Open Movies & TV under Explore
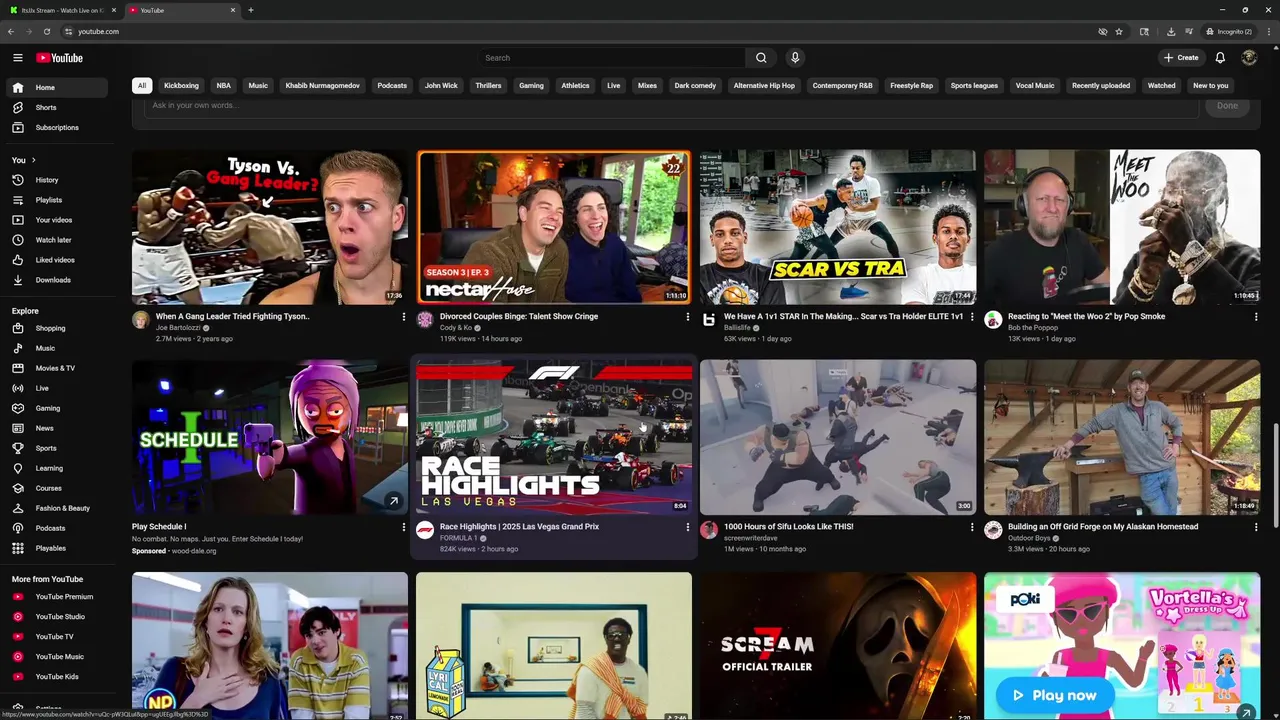This screenshot has width=1280, height=720. (x=56, y=368)
